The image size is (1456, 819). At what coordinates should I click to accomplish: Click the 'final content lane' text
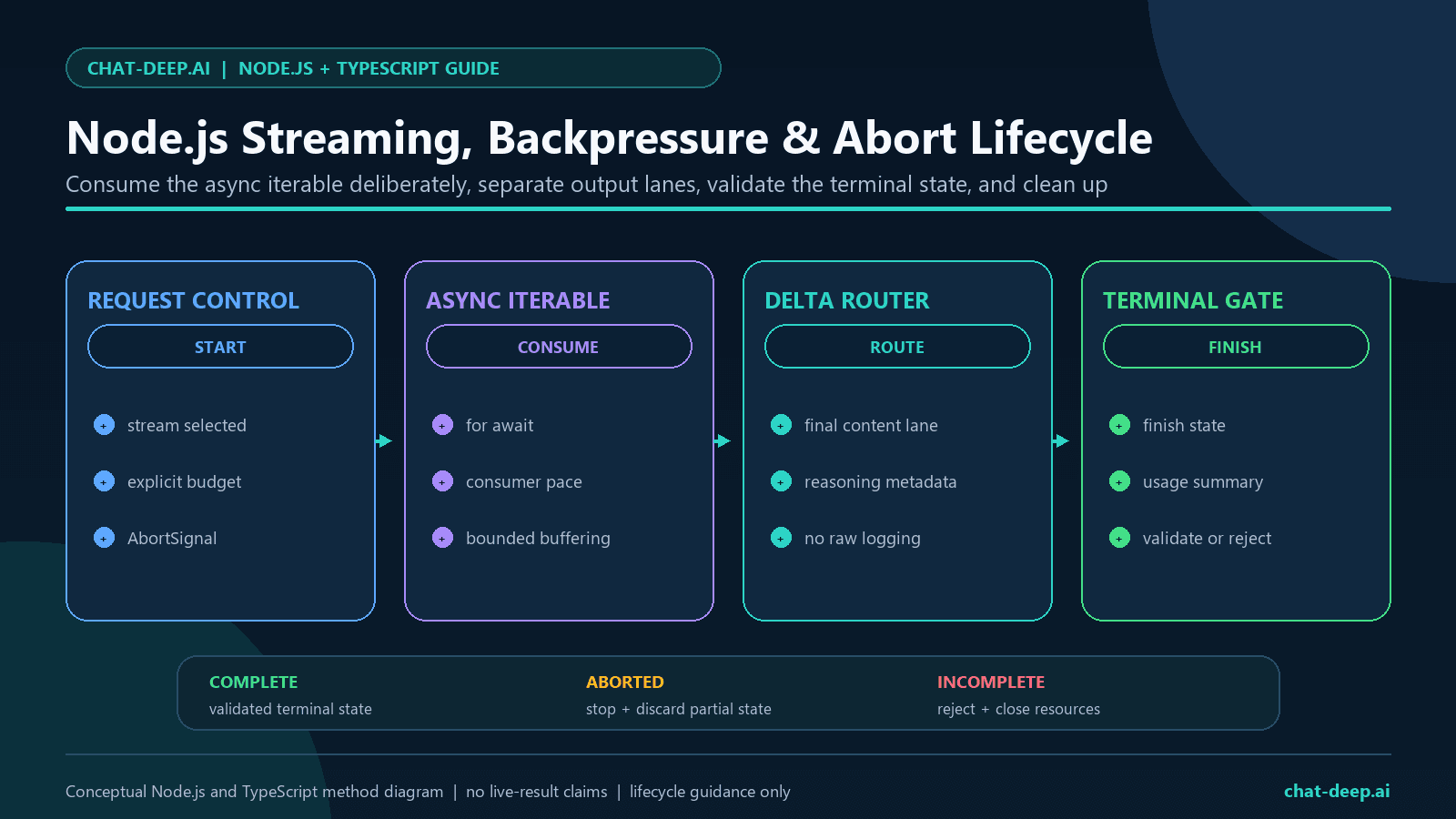[x=871, y=425]
